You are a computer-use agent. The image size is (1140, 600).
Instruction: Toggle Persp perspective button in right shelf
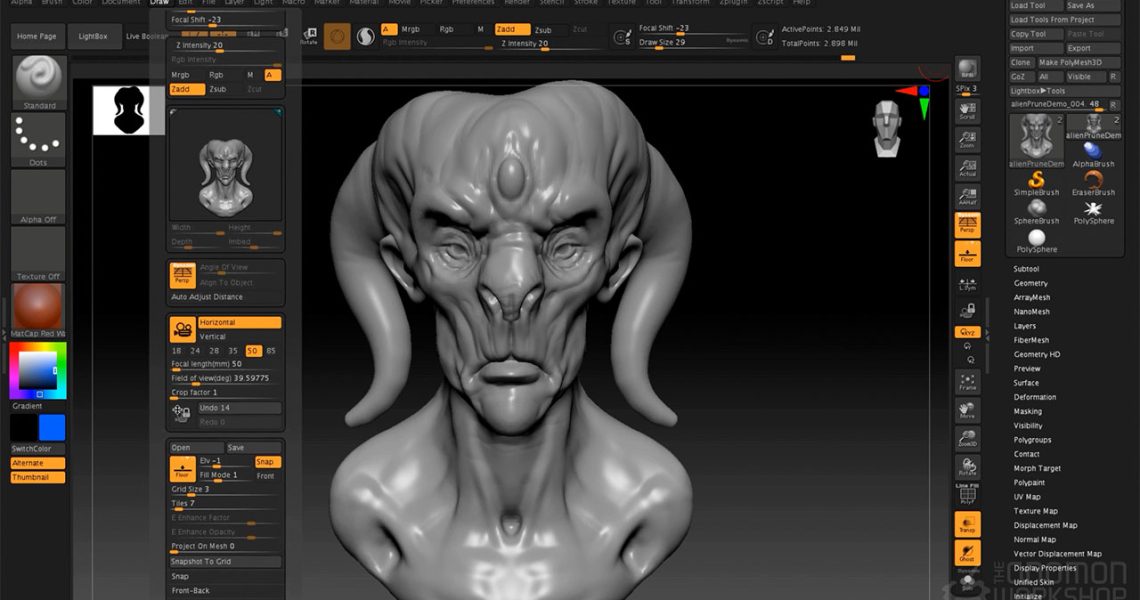click(x=967, y=224)
